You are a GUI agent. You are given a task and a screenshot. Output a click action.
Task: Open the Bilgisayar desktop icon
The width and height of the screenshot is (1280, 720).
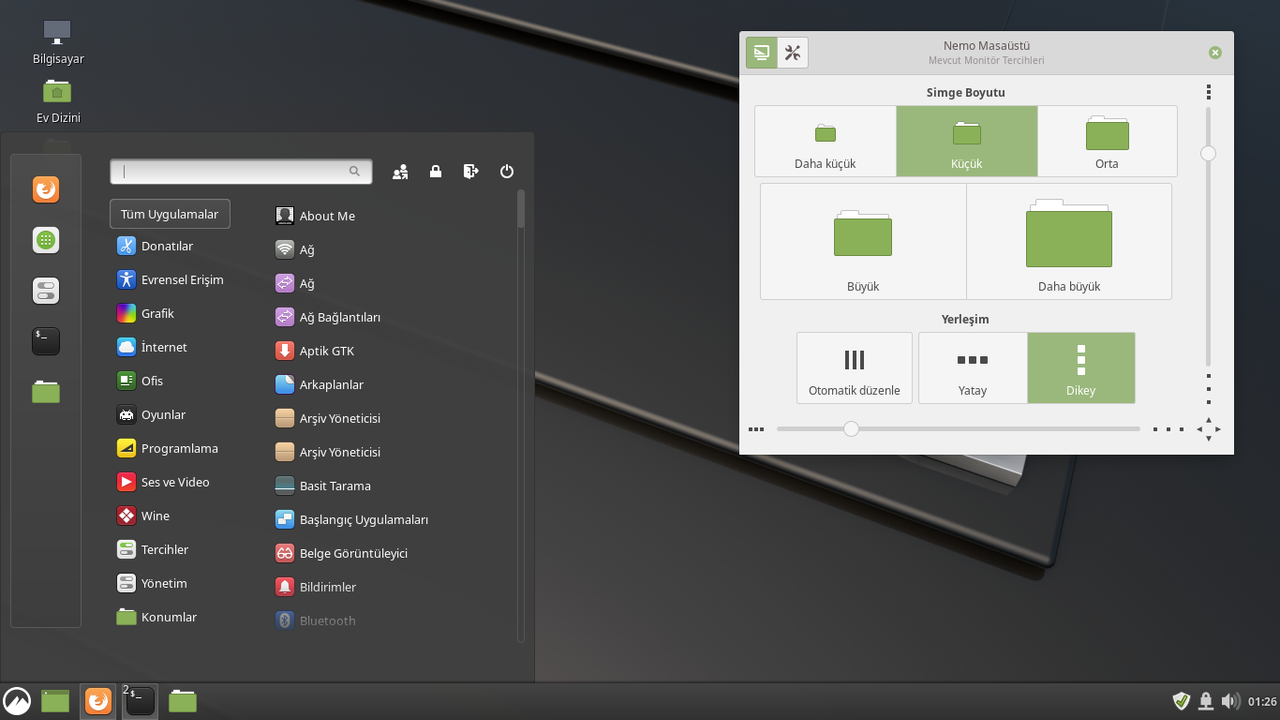[x=58, y=42]
